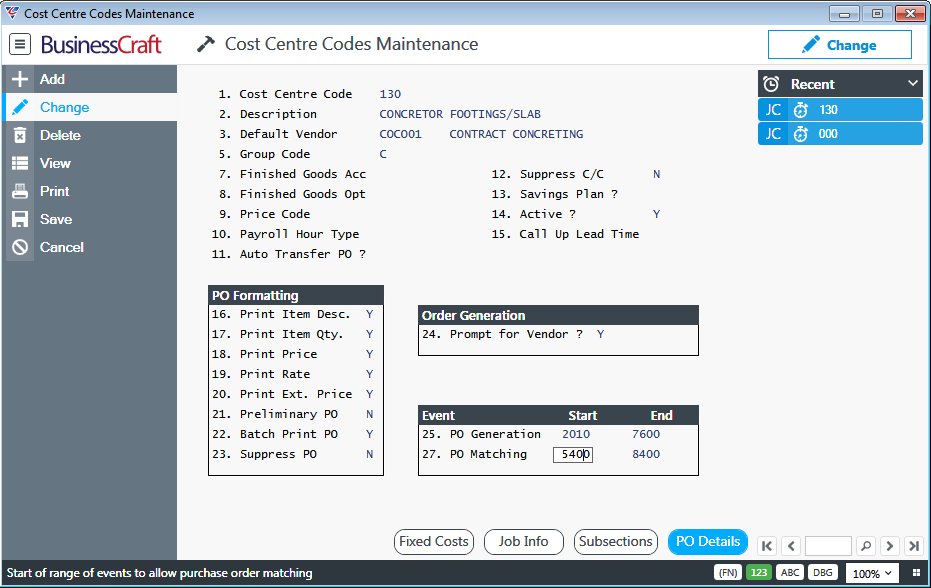Click Prompt for Vendor ? value Y
931x588 pixels.
[600, 334]
